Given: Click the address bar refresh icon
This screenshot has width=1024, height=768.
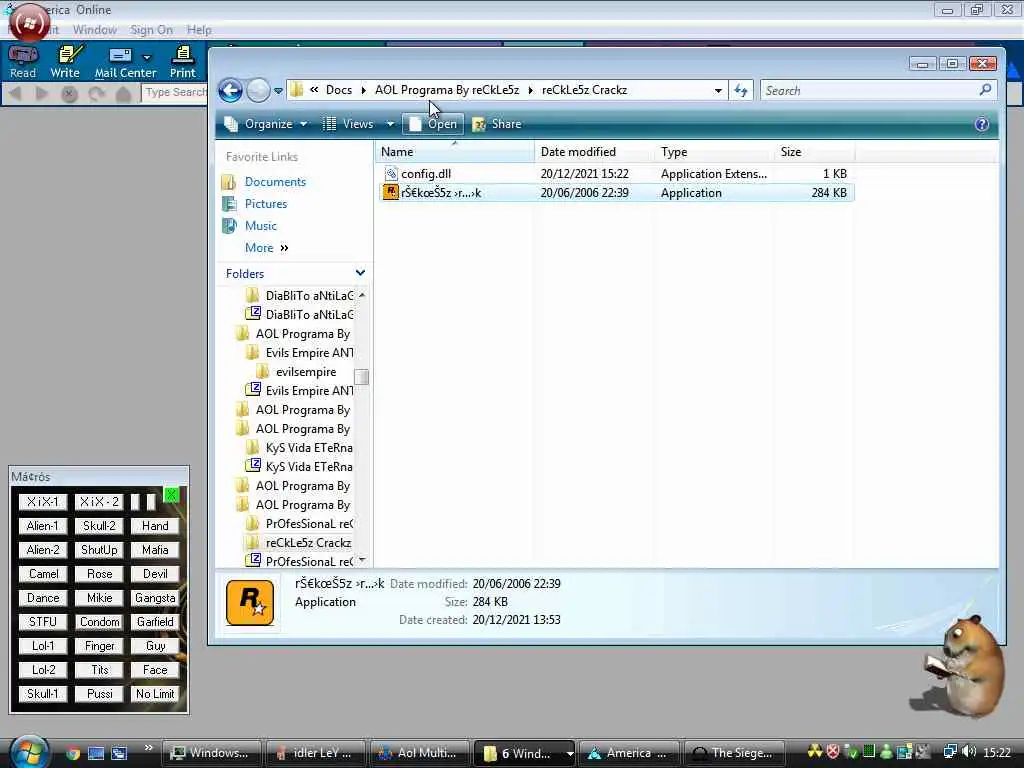Looking at the screenshot, I should 741,91.
